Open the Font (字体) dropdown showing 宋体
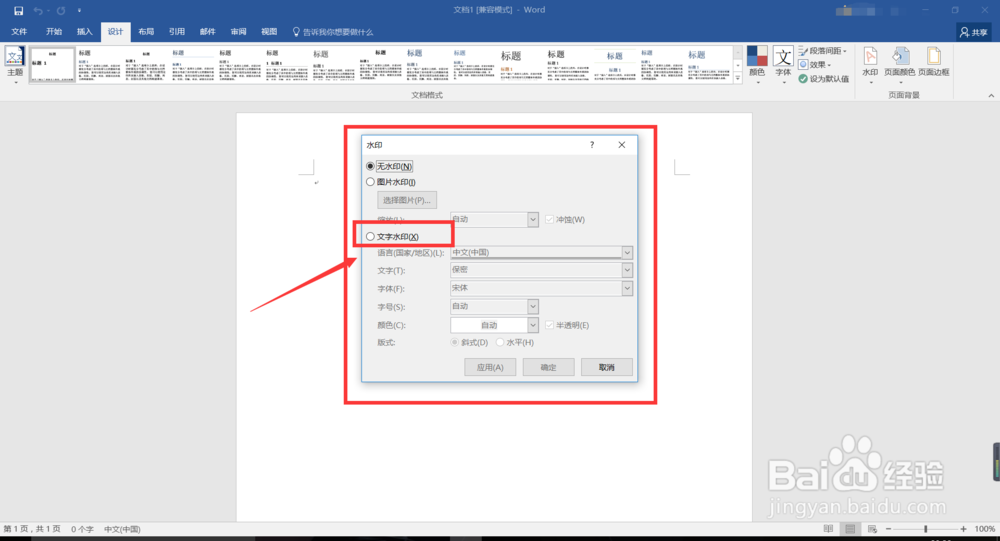The width and height of the screenshot is (1000, 541). tap(628, 288)
